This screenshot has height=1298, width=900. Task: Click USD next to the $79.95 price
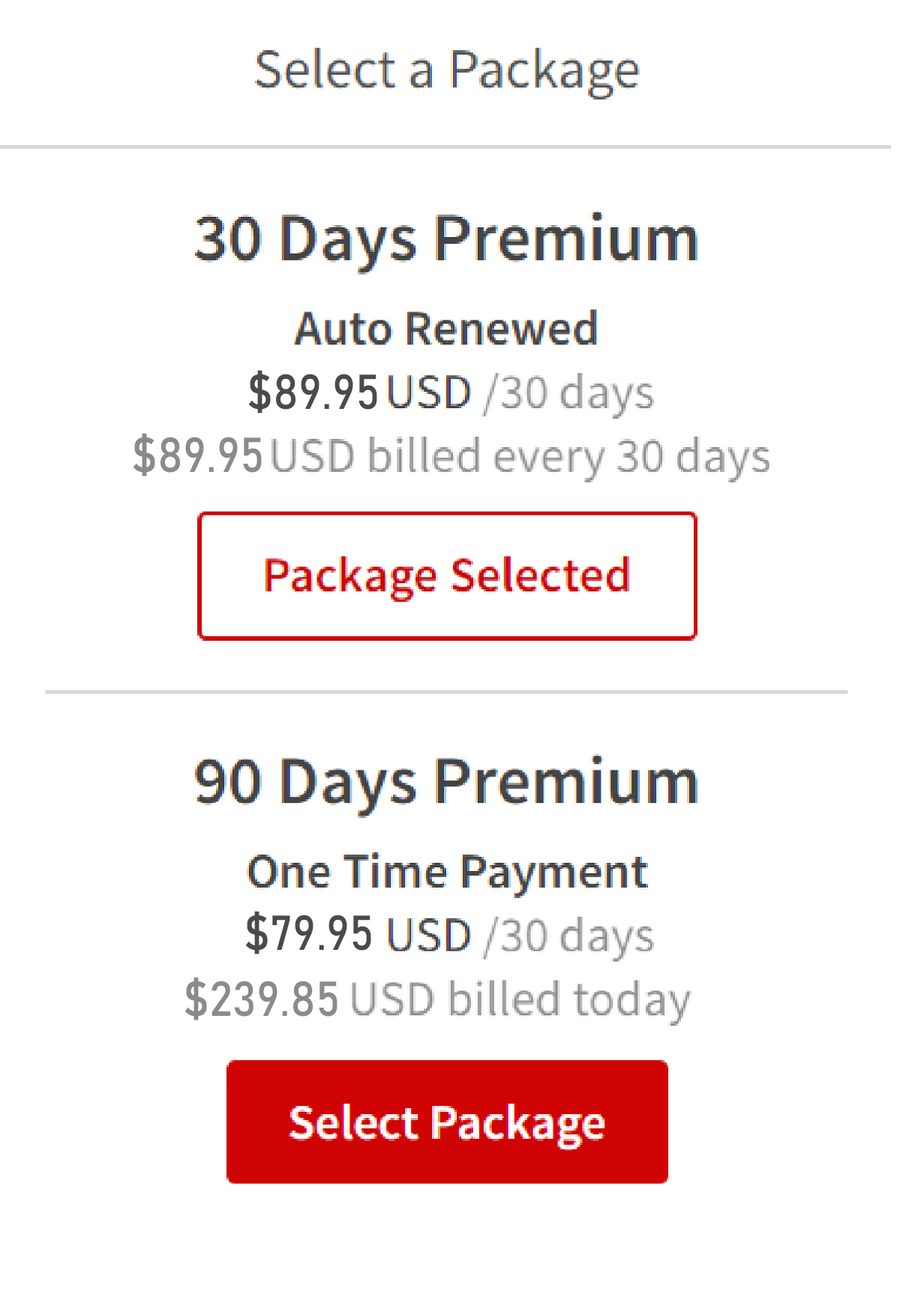[x=429, y=936]
